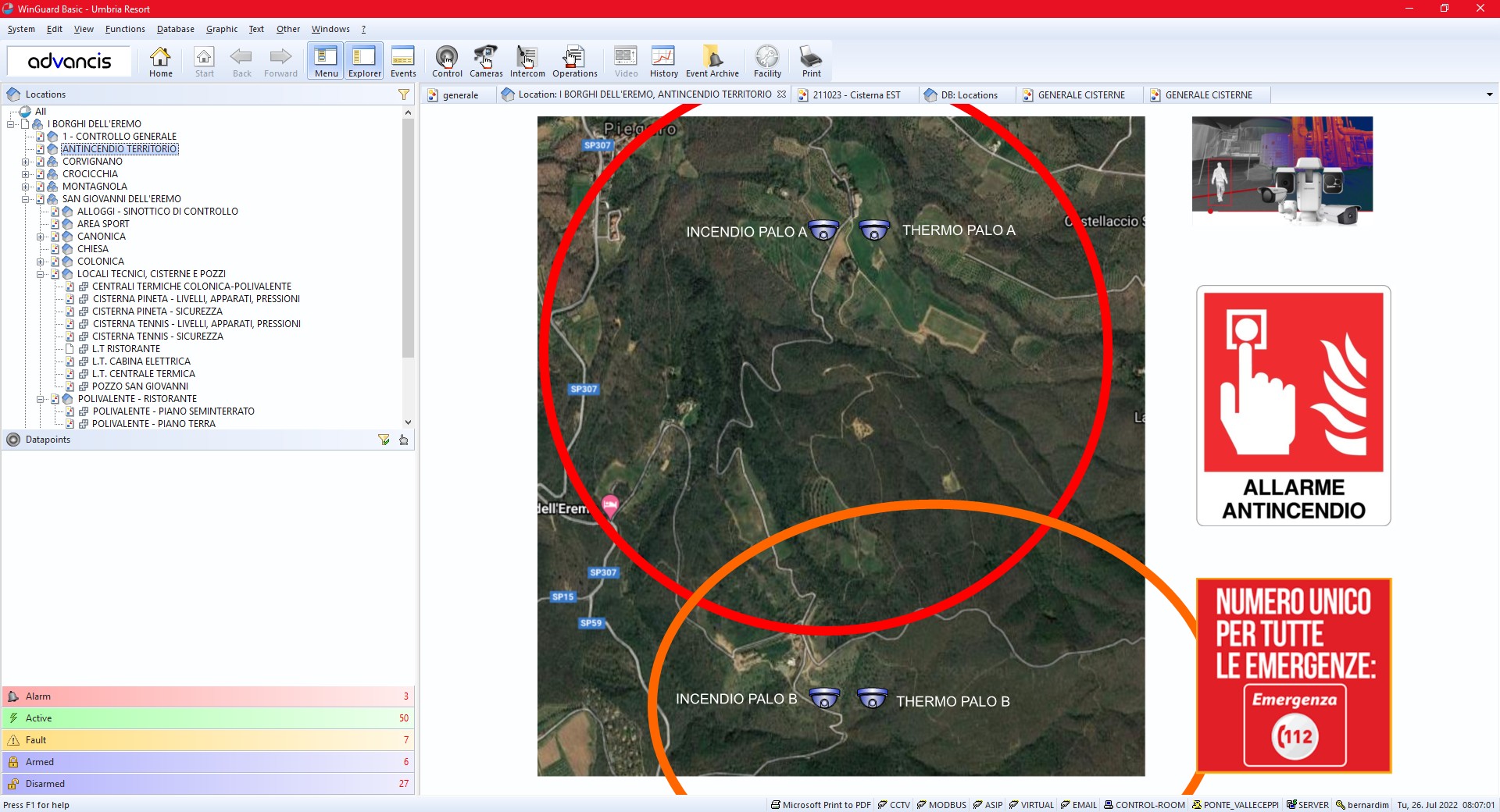1500x812 pixels.
Task: Show the Active list with 50 entries
Action: coord(209,718)
